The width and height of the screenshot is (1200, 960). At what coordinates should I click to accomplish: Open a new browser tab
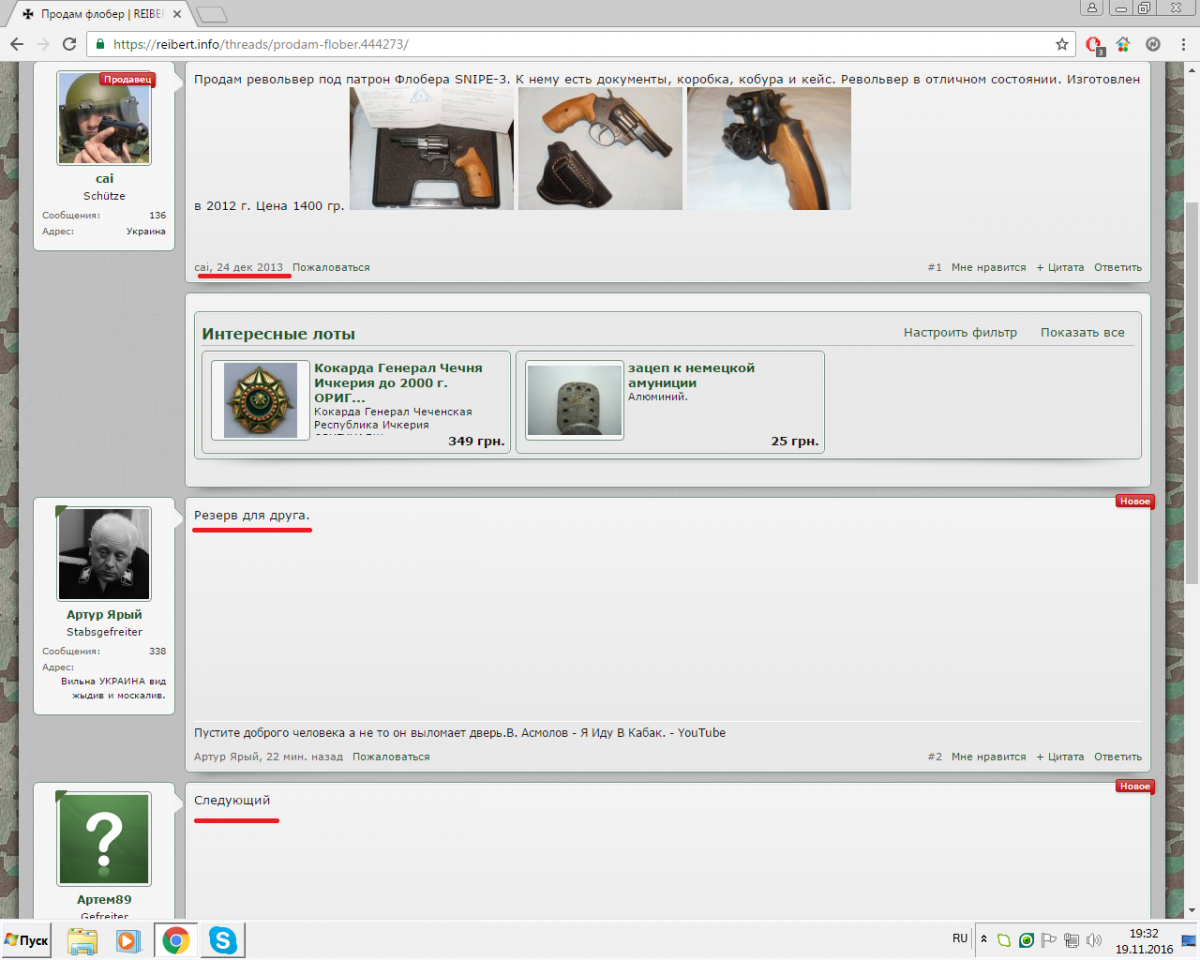coord(211,14)
